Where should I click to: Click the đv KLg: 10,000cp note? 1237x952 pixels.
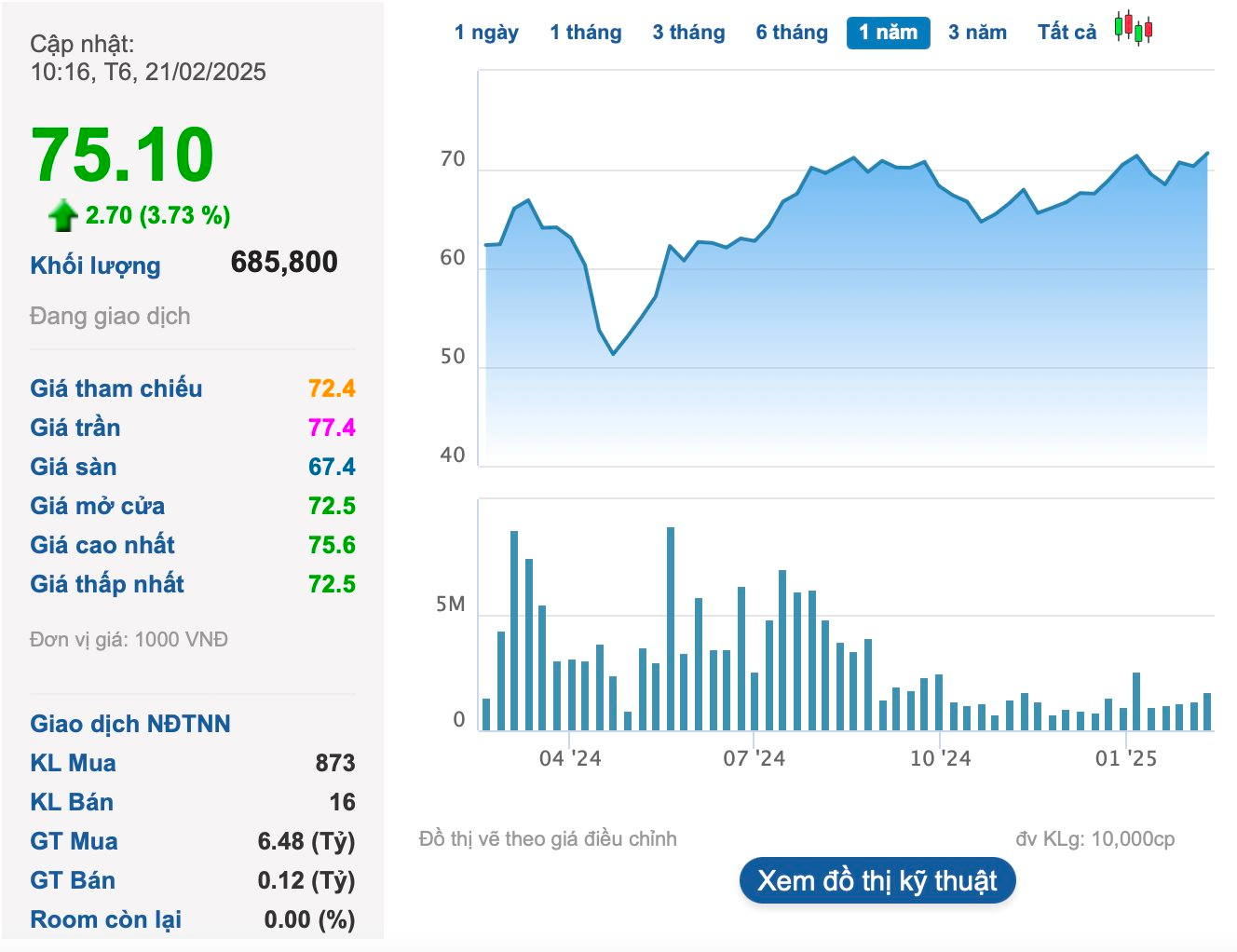click(1095, 838)
